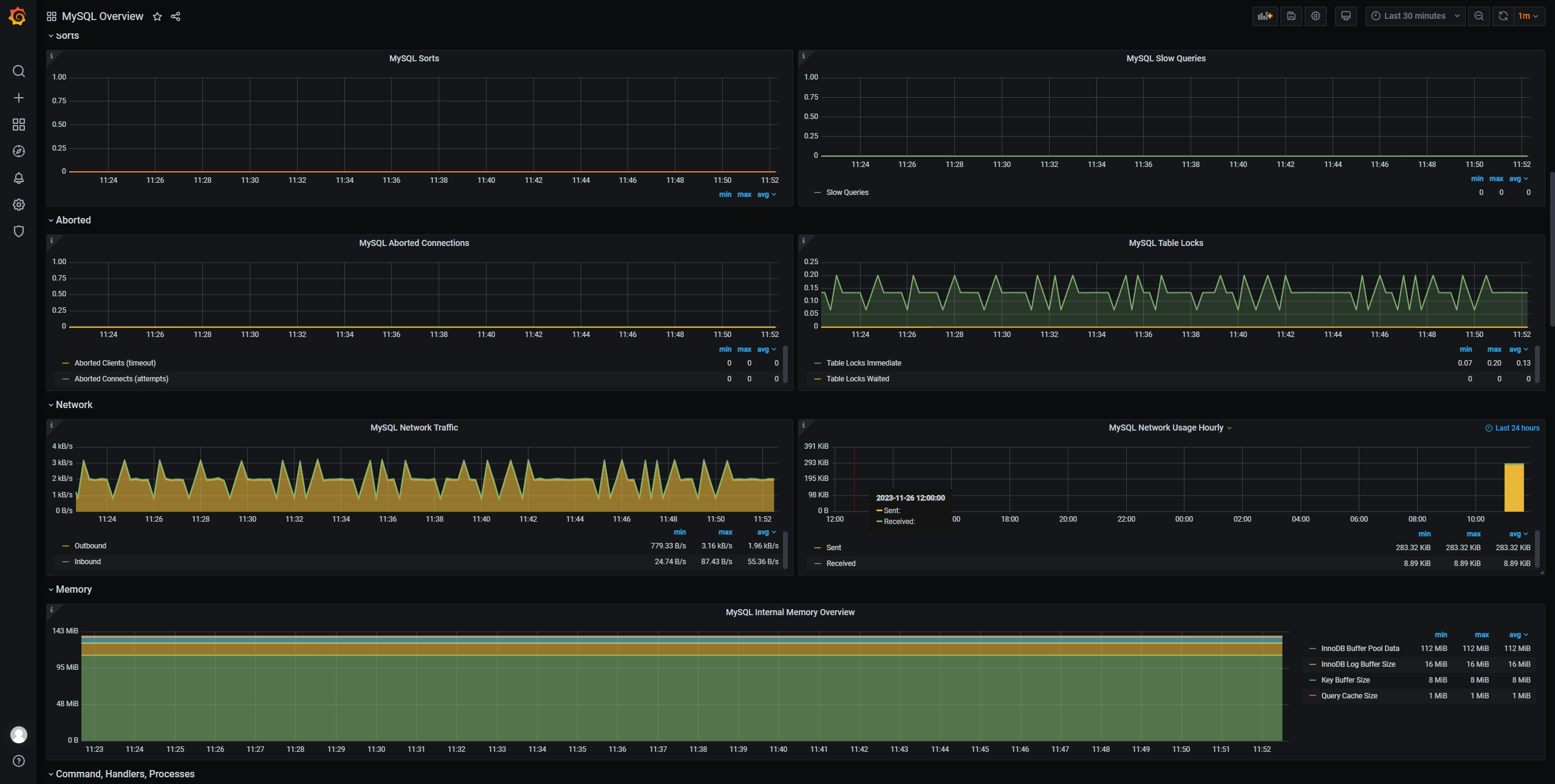
Task: Open the Explore compass icon
Action: pyautogui.click(x=19, y=151)
